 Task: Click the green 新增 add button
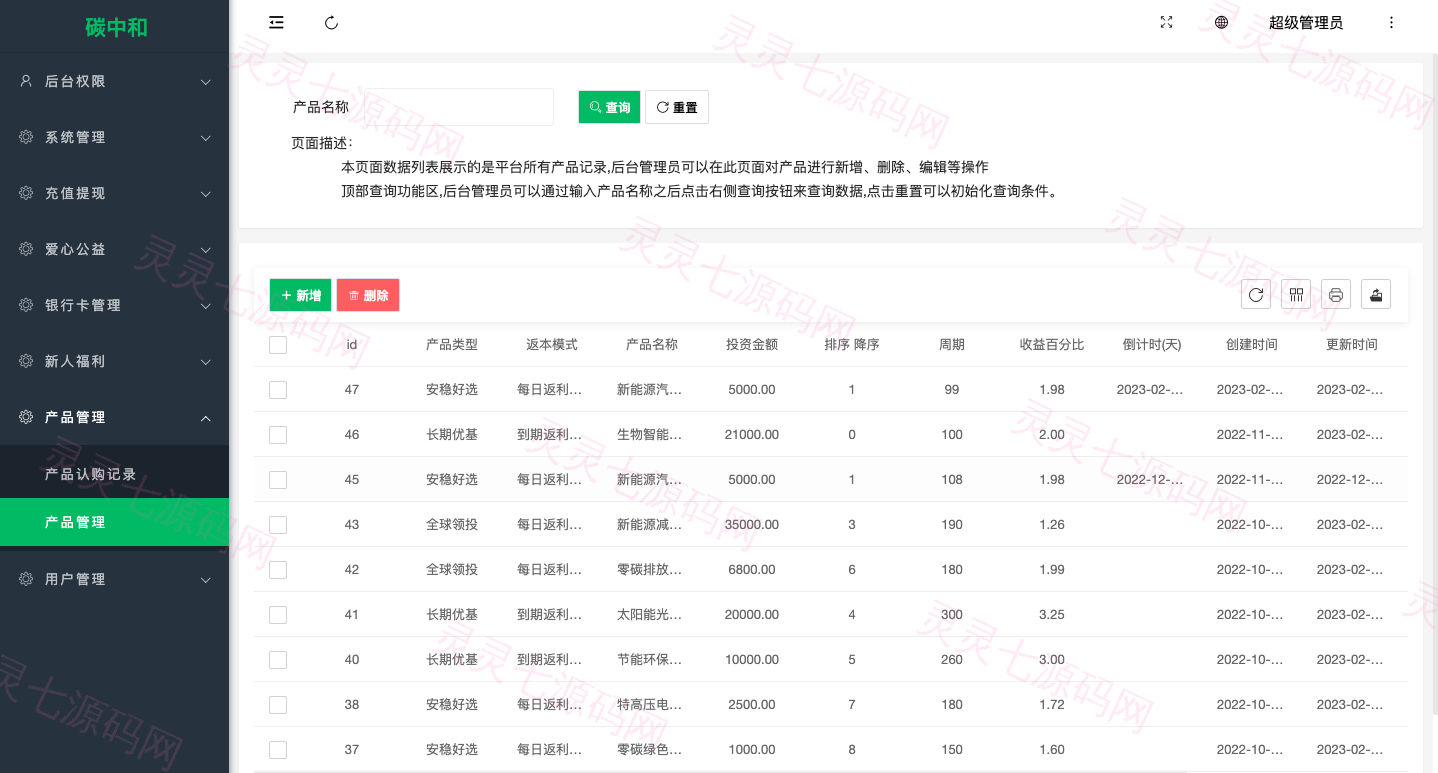[300, 295]
